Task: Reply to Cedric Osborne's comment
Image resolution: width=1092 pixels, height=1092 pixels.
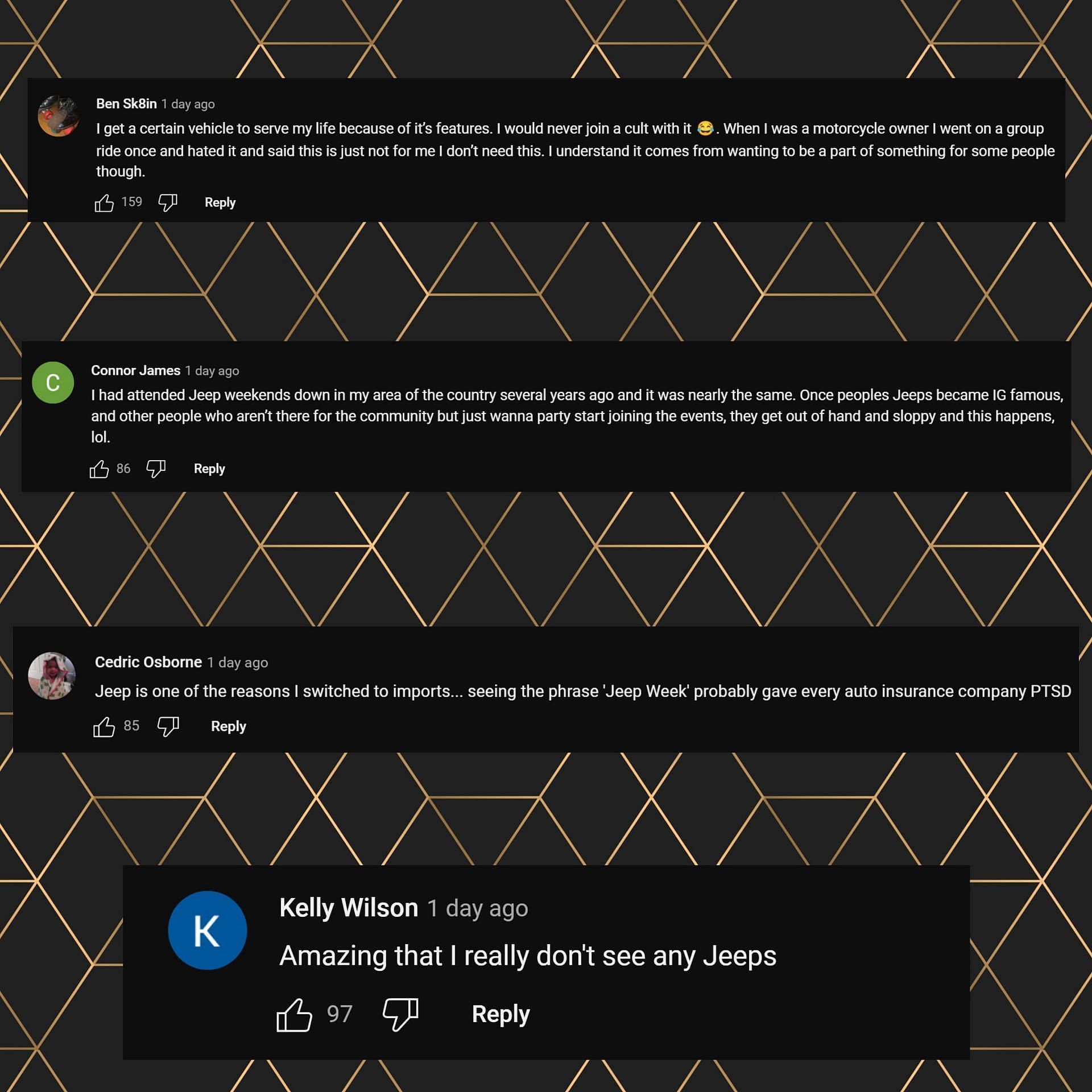Action: [x=229, y=726]
